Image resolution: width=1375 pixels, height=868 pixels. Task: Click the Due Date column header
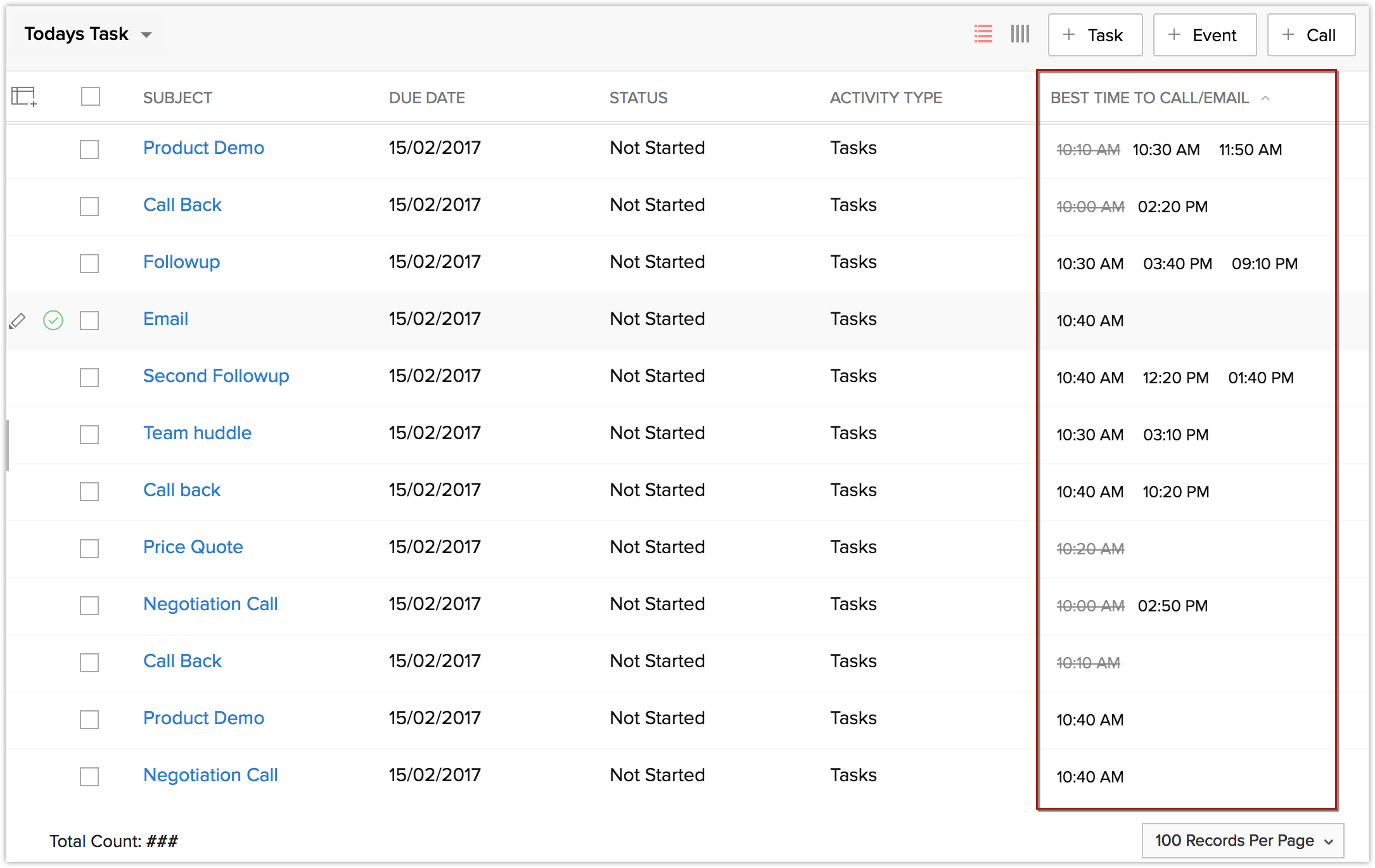(426, 98)
